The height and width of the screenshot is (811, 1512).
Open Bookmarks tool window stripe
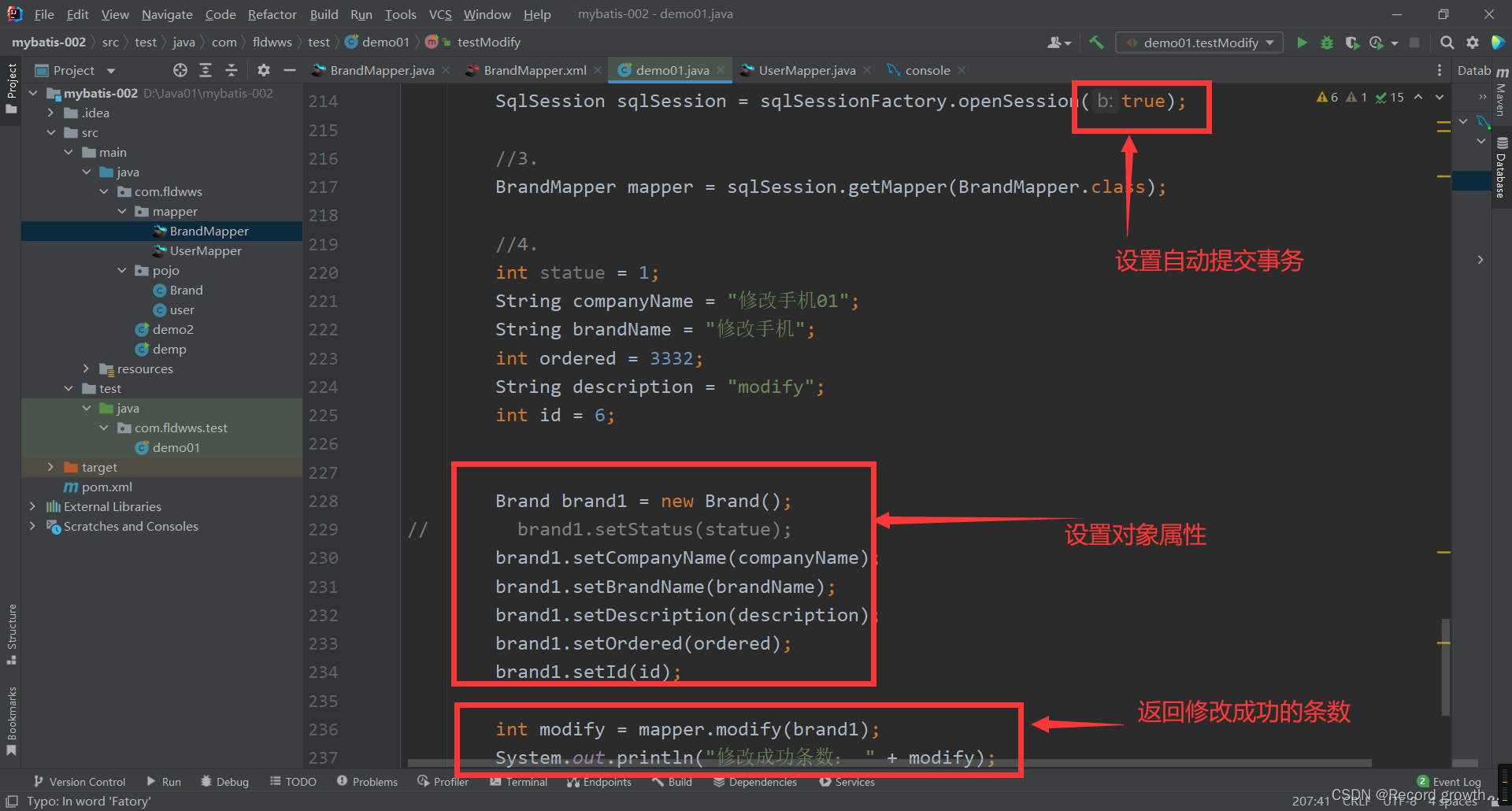tap(11, 720)
